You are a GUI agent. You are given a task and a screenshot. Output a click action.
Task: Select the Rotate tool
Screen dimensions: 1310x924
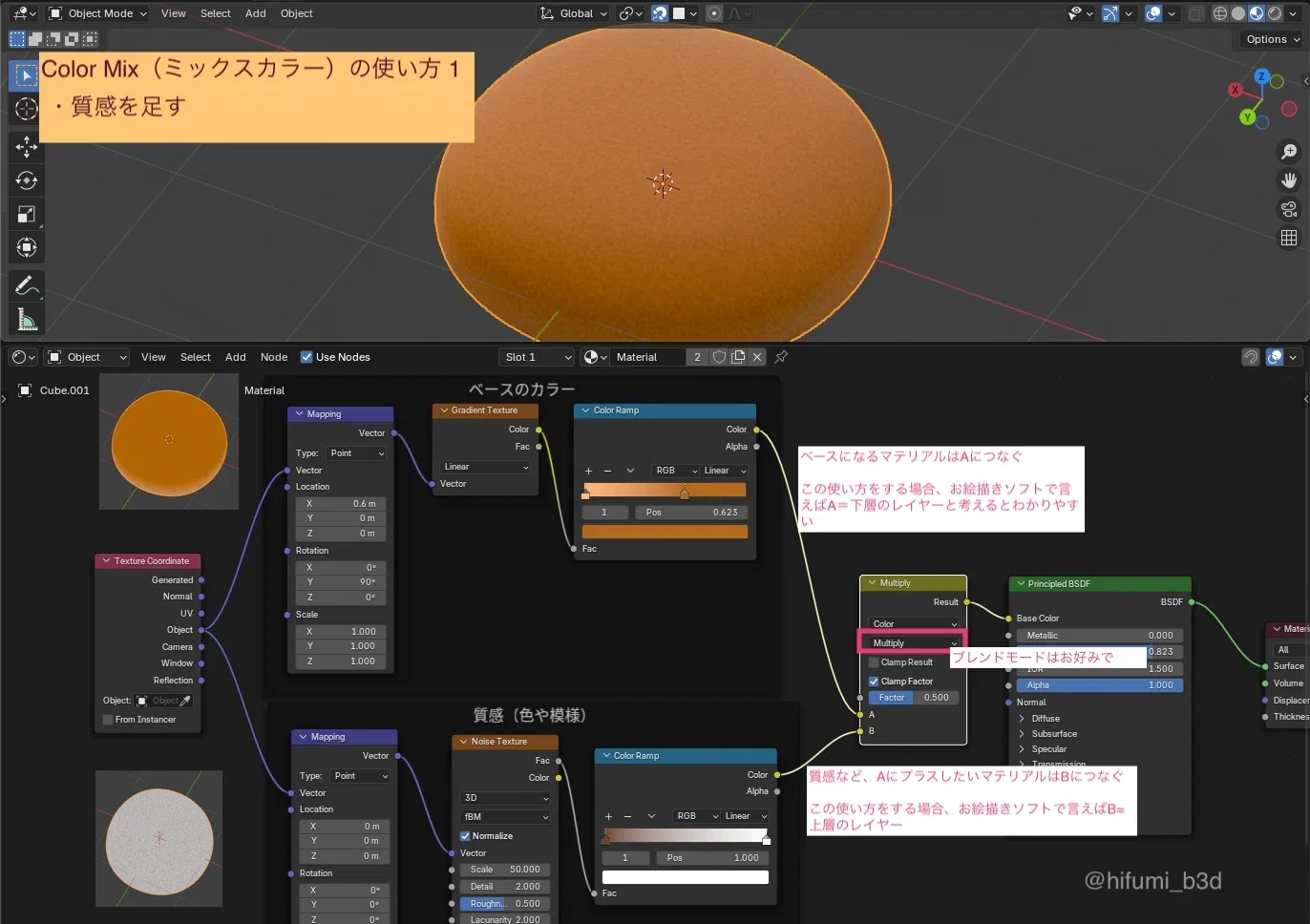click(27, 180)
